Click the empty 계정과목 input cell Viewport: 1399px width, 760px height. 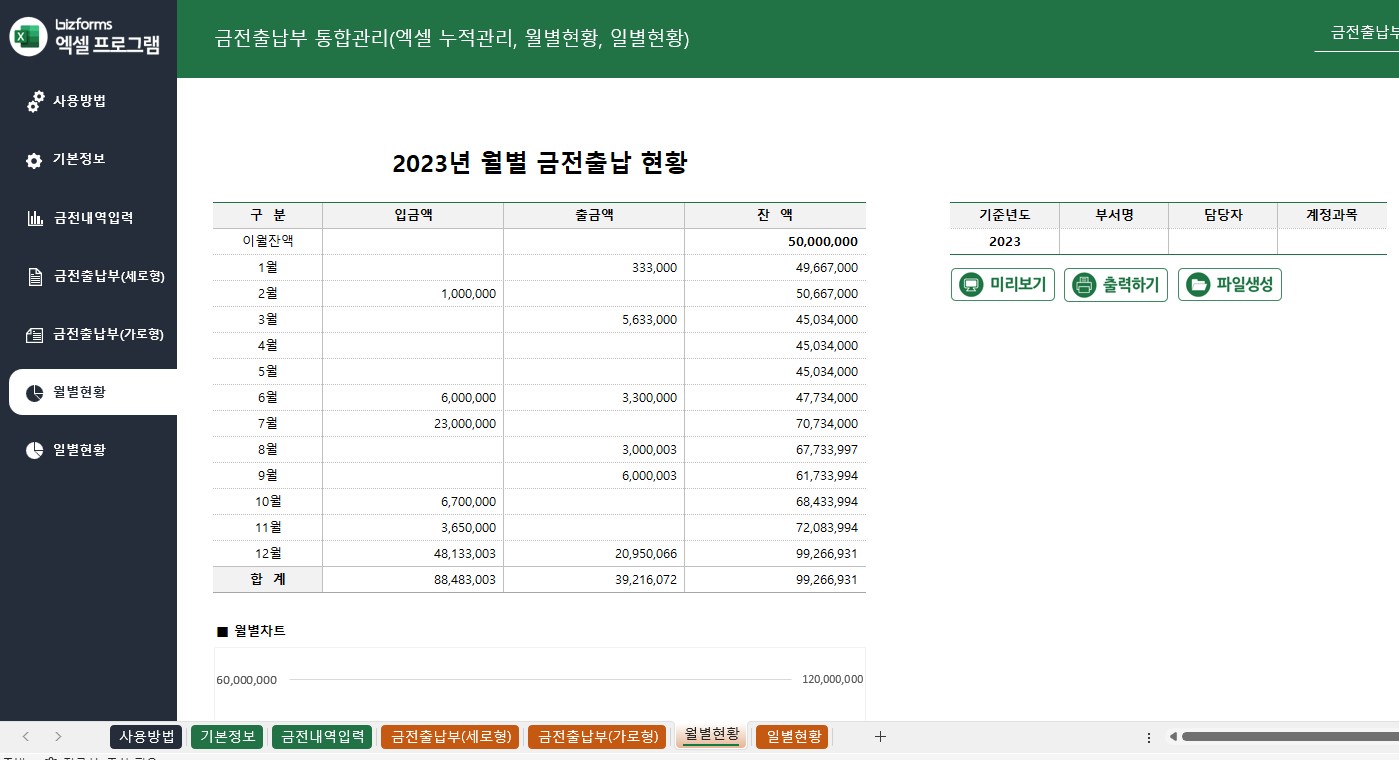click(x=1332, y=242)
